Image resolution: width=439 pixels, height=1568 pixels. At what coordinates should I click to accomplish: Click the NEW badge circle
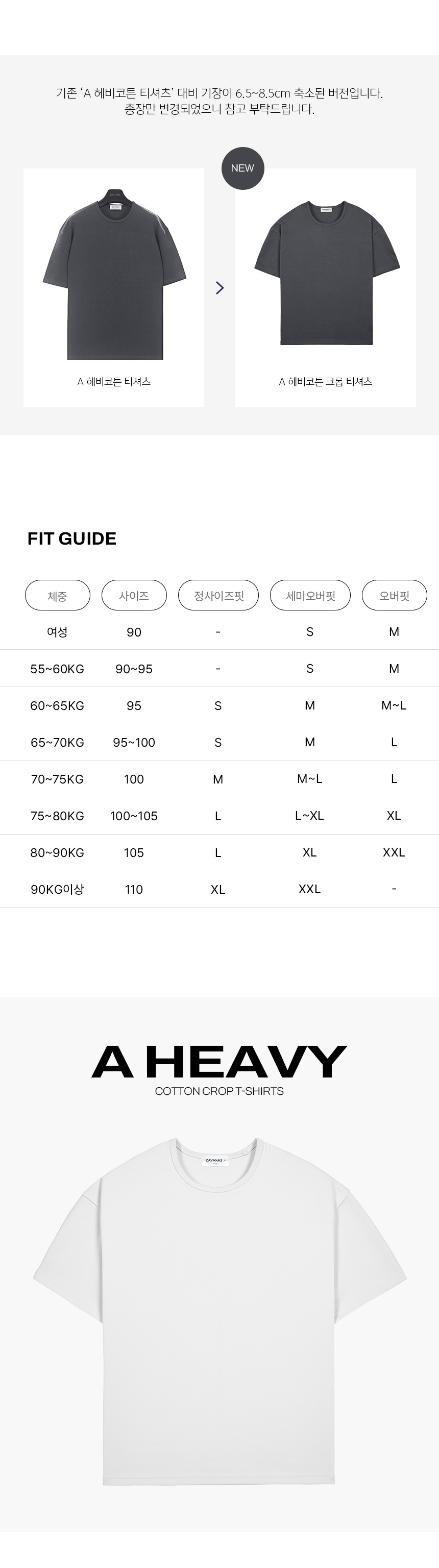[x=242, y=168]
